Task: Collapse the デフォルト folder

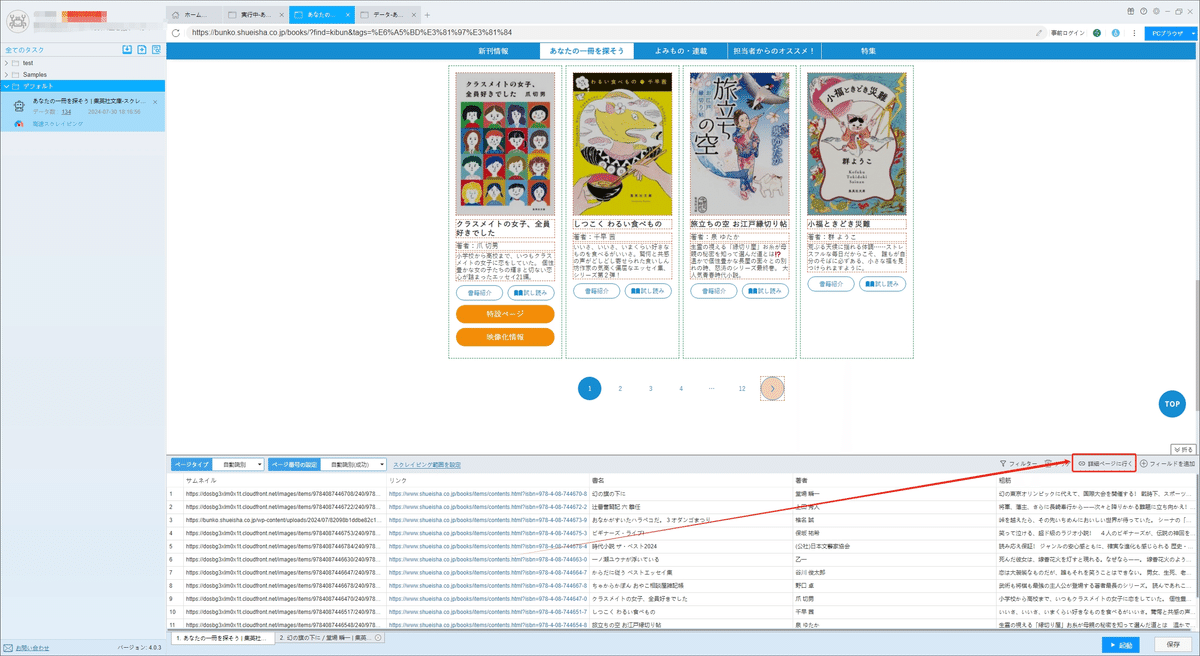Action: [x=6, y=86]
